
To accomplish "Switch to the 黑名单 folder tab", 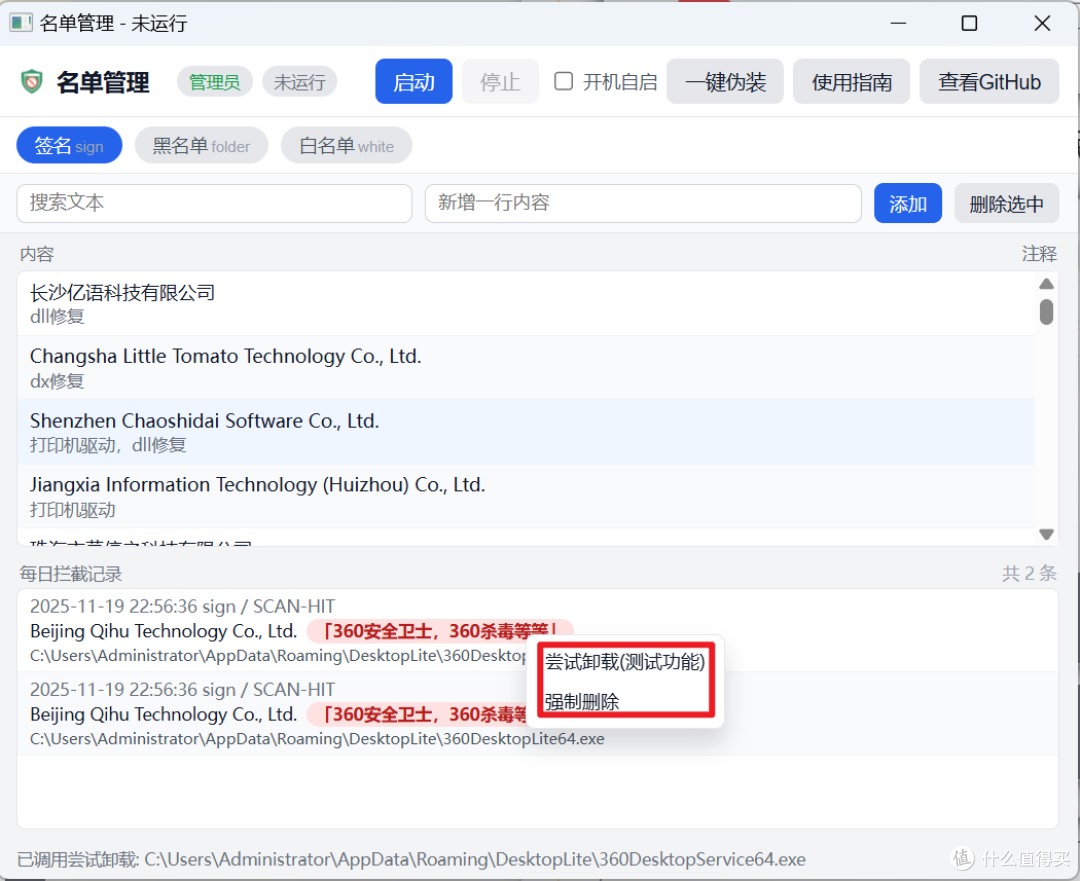I will tap(201, 145).
